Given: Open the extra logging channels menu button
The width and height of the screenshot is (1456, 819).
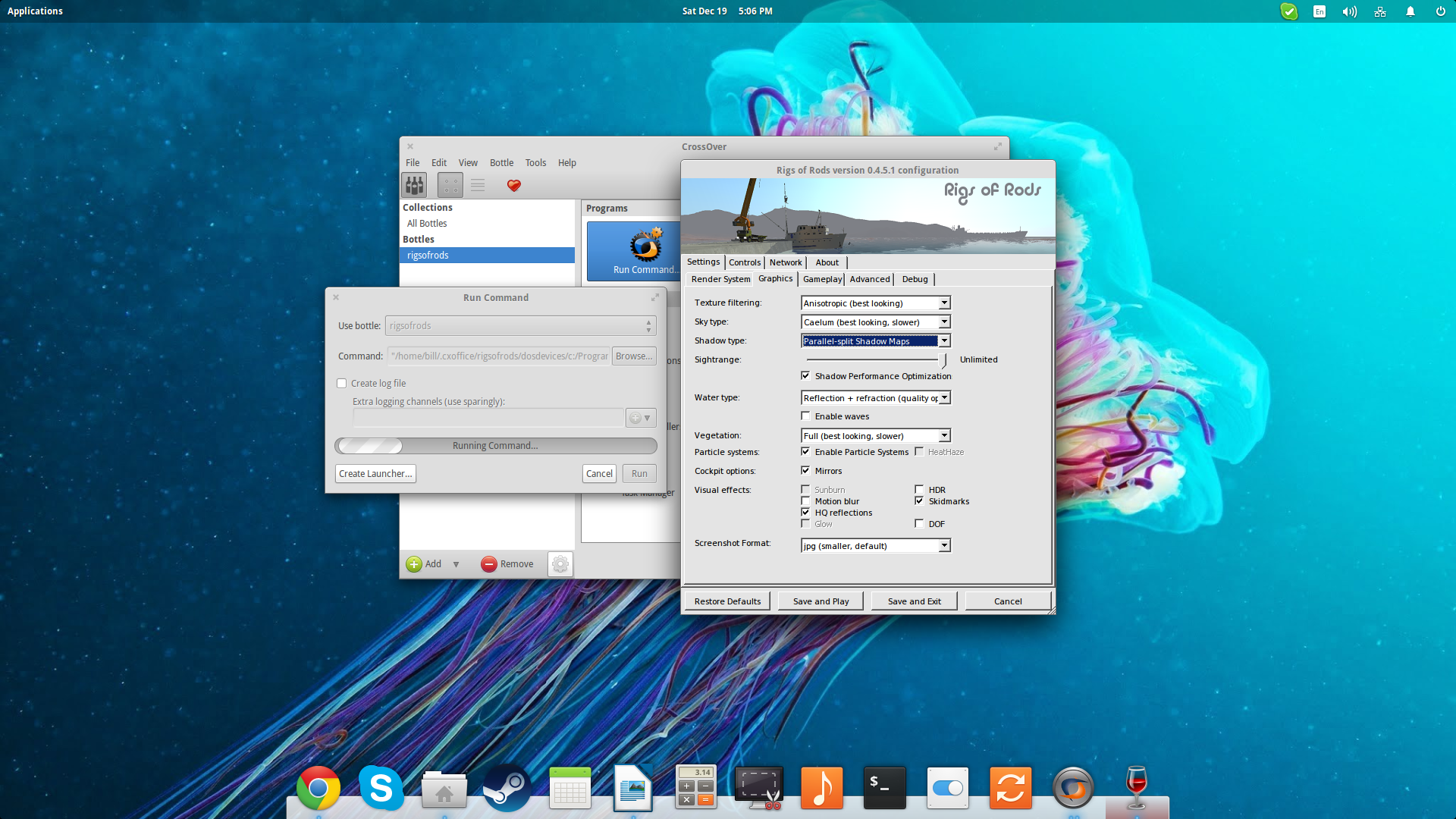Looking at the screenshot, I should pyautogui.click(x=641, y=418).
